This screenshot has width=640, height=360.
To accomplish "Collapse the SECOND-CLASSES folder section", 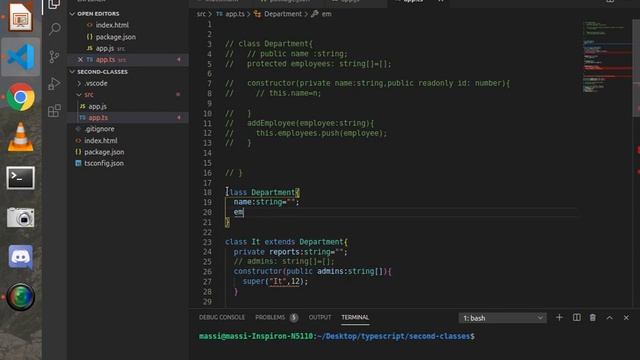I will [x=99, y=72].
